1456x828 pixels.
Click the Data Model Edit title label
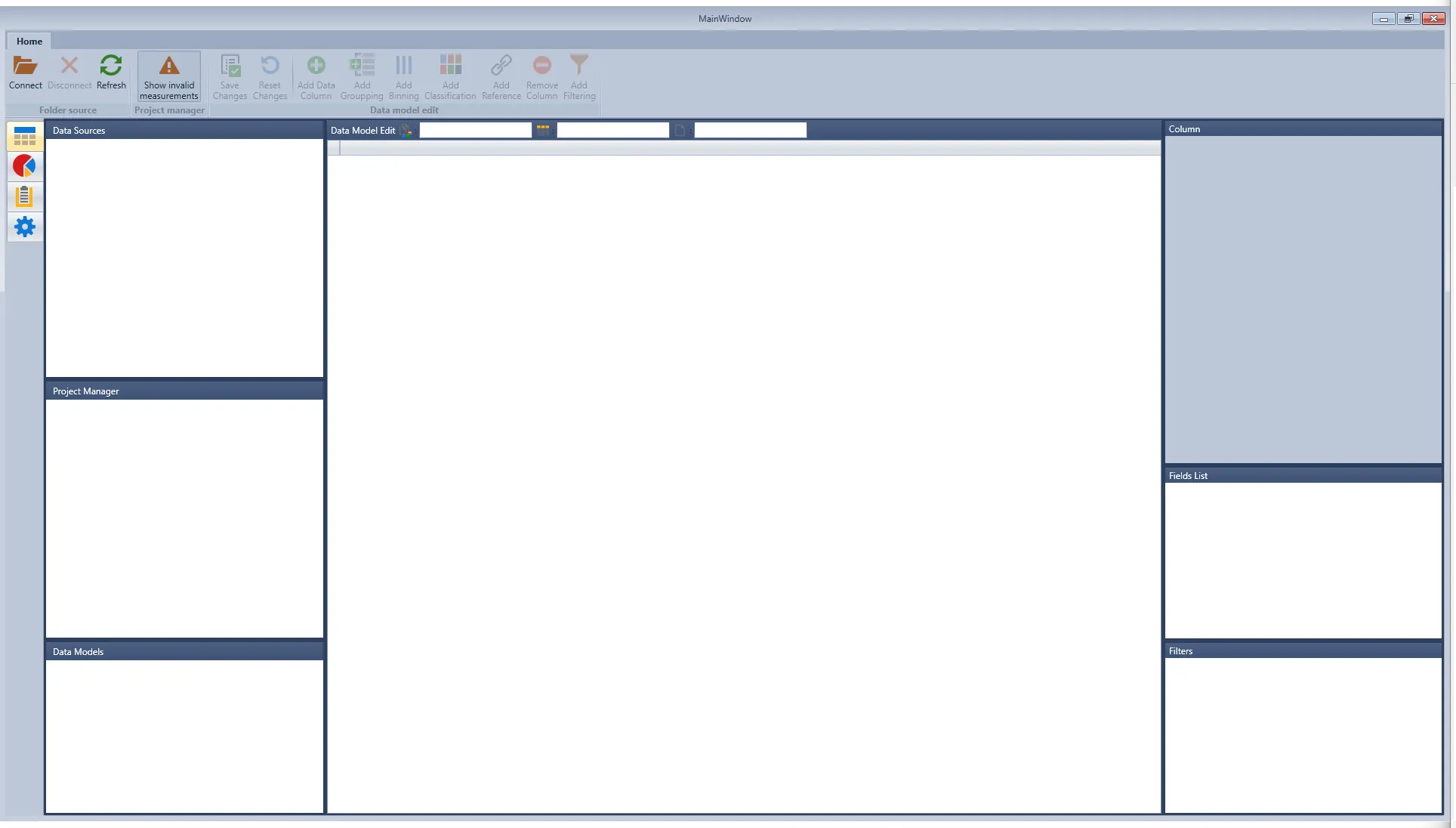(x=362, y=130)
